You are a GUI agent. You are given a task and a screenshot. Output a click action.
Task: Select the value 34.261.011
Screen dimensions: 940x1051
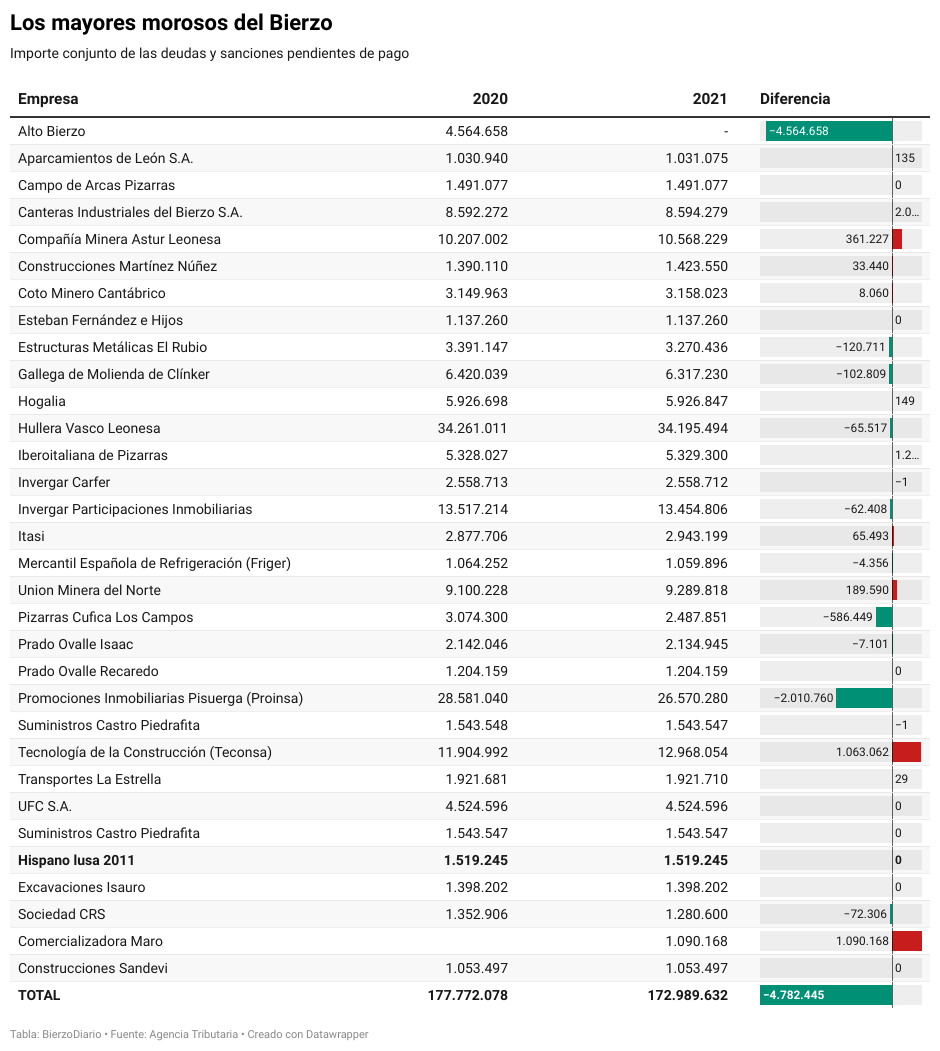pyautogui.click(x=473, y=428)
